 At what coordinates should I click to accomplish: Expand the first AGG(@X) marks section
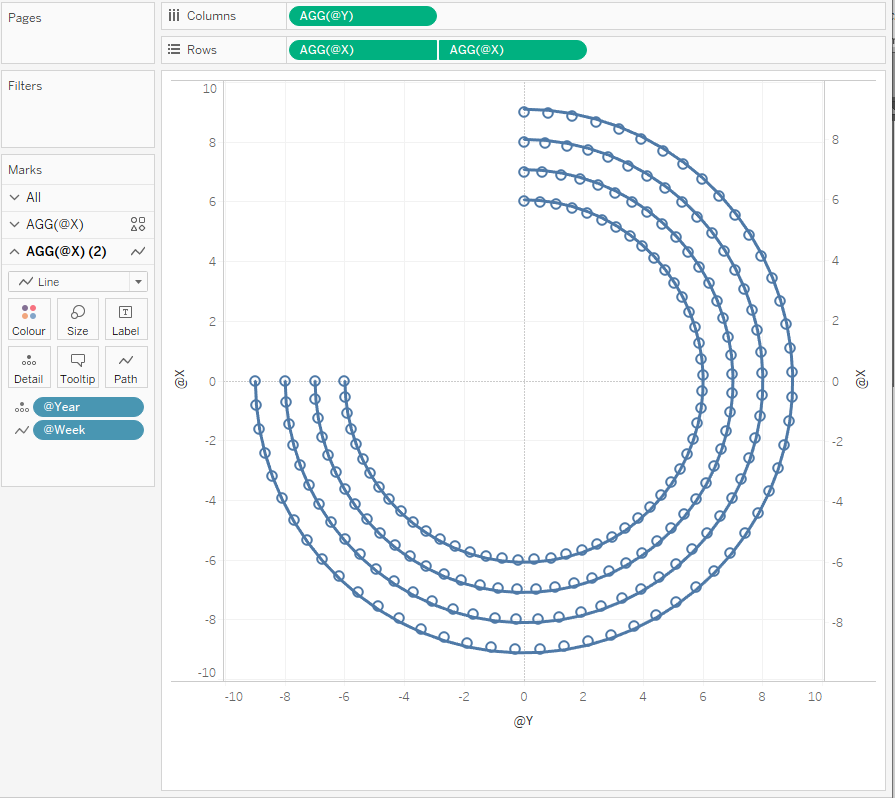coord(14,225)
